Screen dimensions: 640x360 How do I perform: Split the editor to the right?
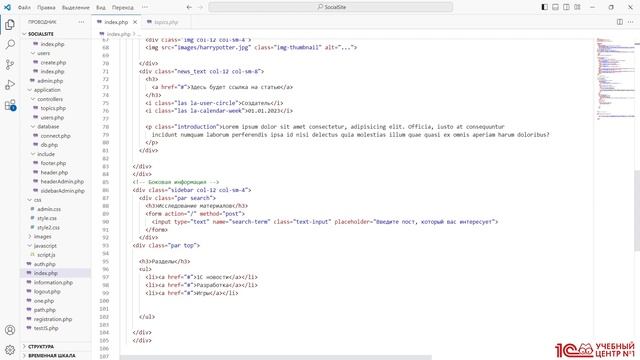(620, 22)
